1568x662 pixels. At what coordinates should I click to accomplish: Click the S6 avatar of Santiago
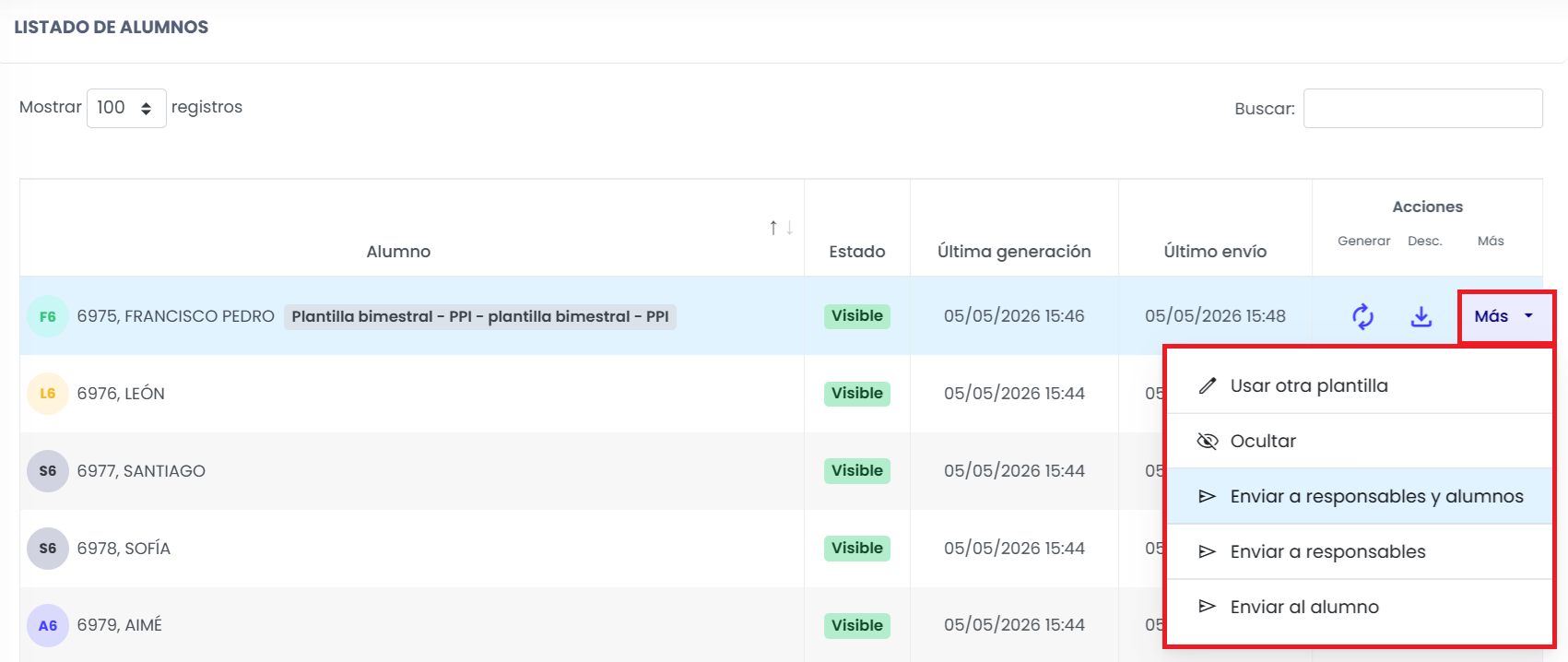[48, 471]
